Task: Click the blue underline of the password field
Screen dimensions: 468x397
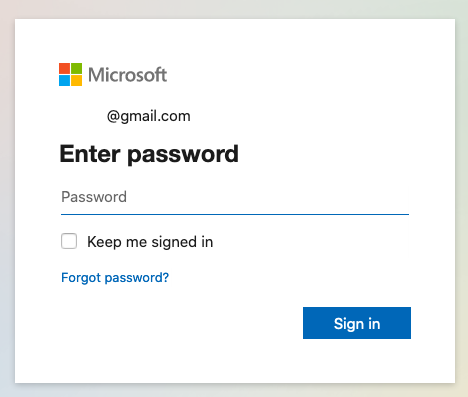Action: (235, 214)
